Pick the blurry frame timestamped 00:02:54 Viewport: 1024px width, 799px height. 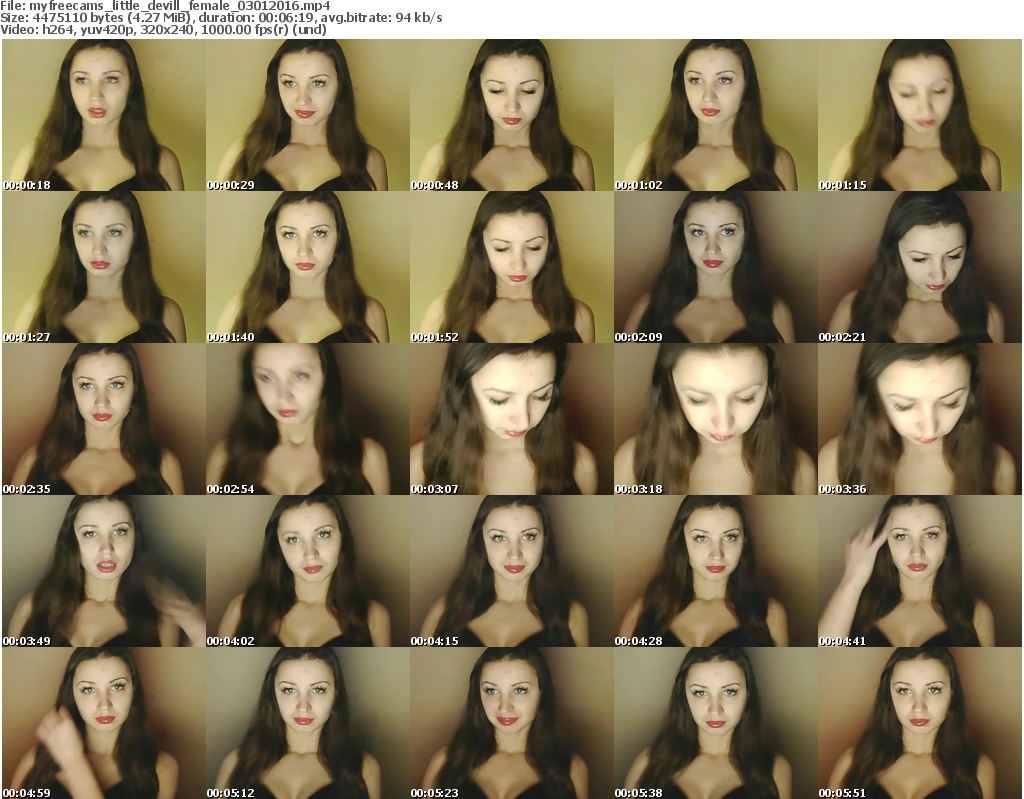308,419
